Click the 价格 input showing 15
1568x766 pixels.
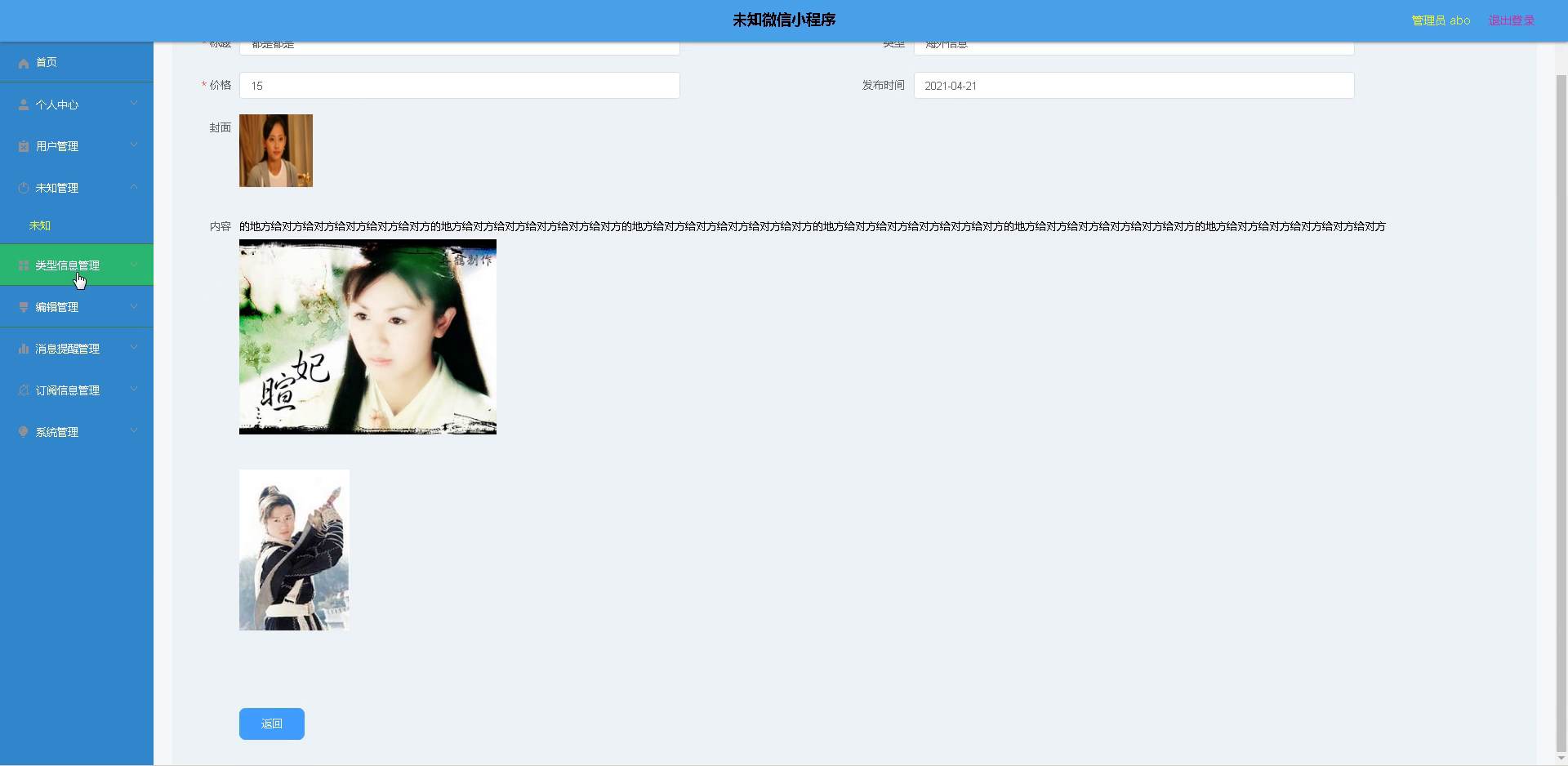[460, 86]
